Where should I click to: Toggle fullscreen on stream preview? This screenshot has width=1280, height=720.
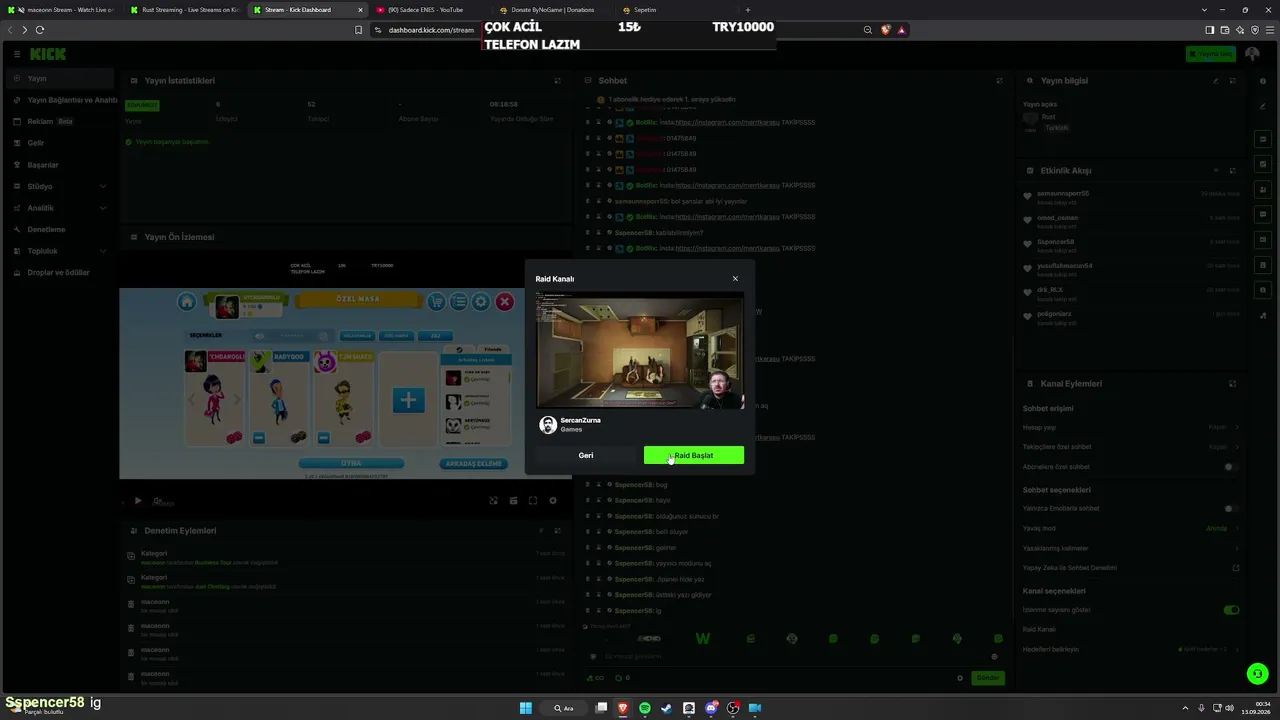pyautogui.click(x=533, y=501)
